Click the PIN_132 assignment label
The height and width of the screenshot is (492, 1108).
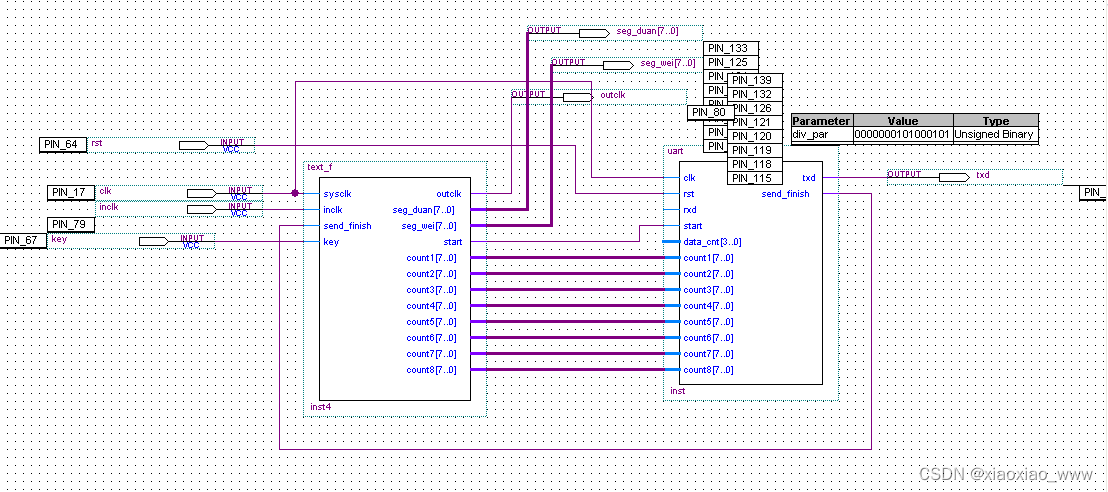[x=755, y=94]
